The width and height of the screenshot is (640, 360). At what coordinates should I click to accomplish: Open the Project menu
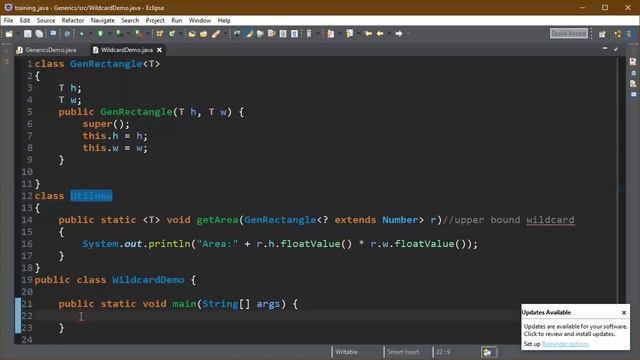click(x=155, y=20)
